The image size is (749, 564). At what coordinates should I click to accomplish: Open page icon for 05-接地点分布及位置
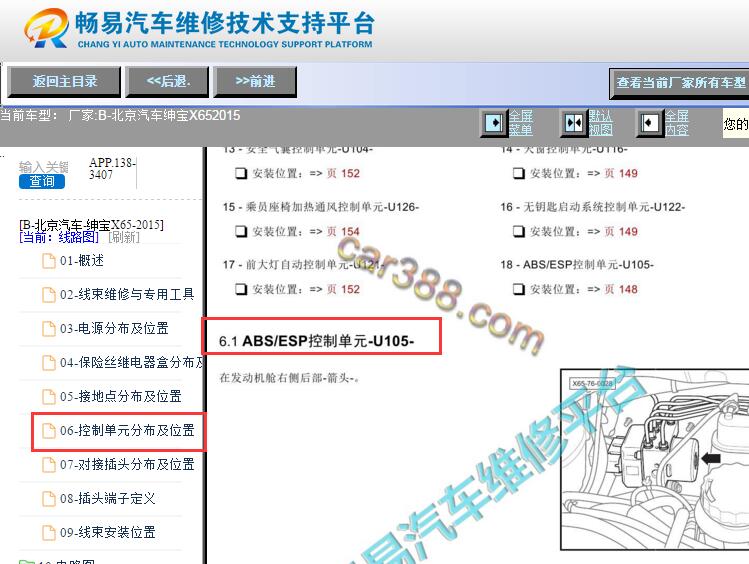48,396
